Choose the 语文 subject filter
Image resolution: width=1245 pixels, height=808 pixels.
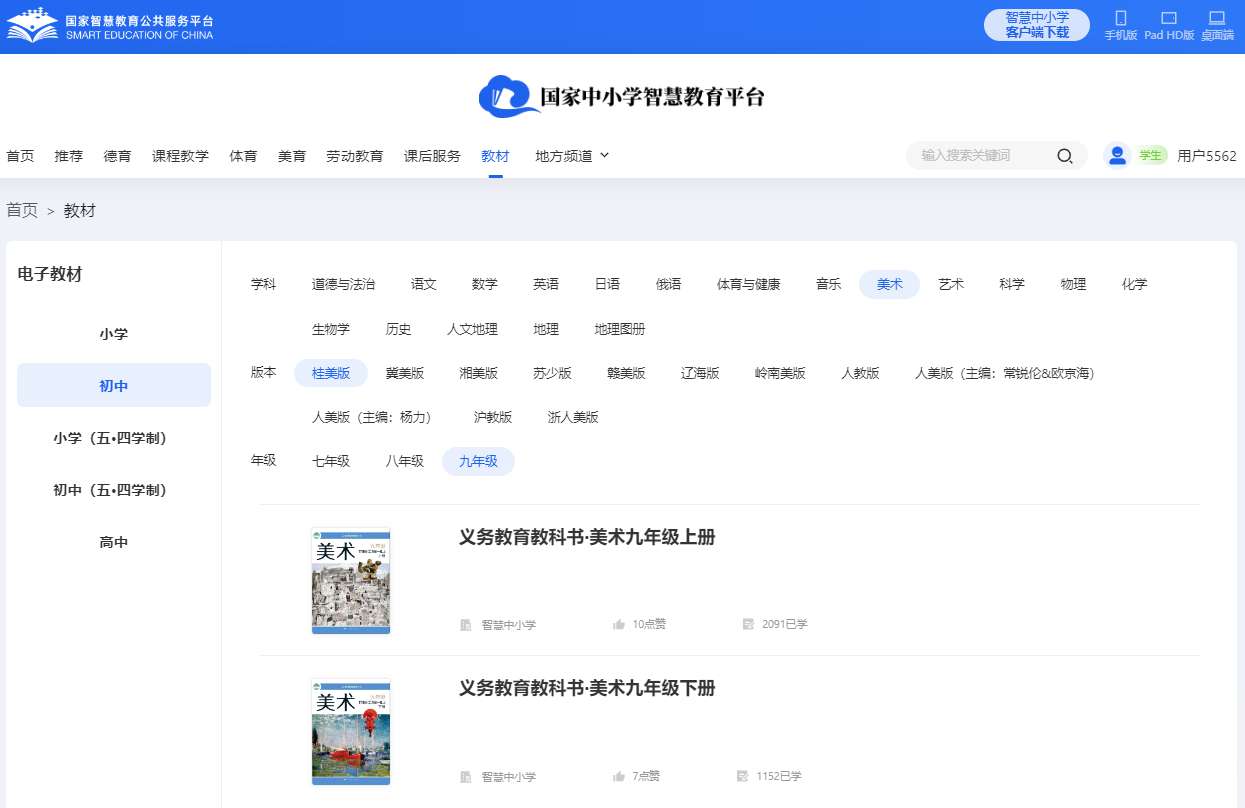click(x=424, y=284)
